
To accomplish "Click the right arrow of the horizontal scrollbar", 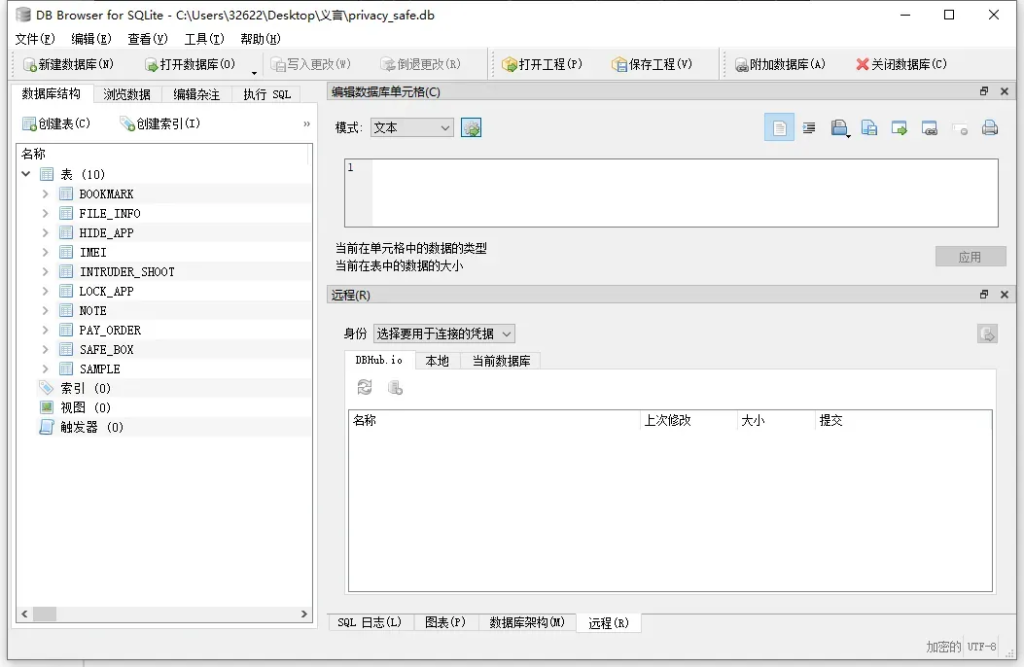I will coord(304,614).
